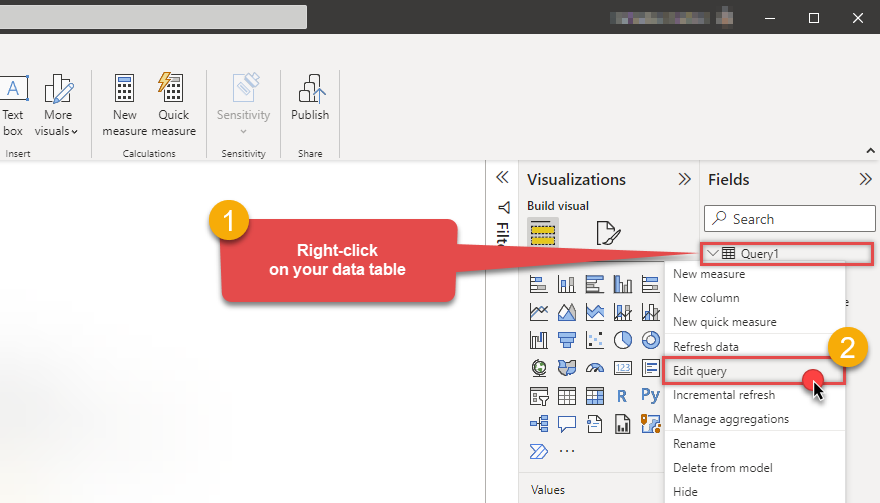The height and width of the screenshot is (503, 880).
Task: Select Card (123) visual
Action: point(623,368)
